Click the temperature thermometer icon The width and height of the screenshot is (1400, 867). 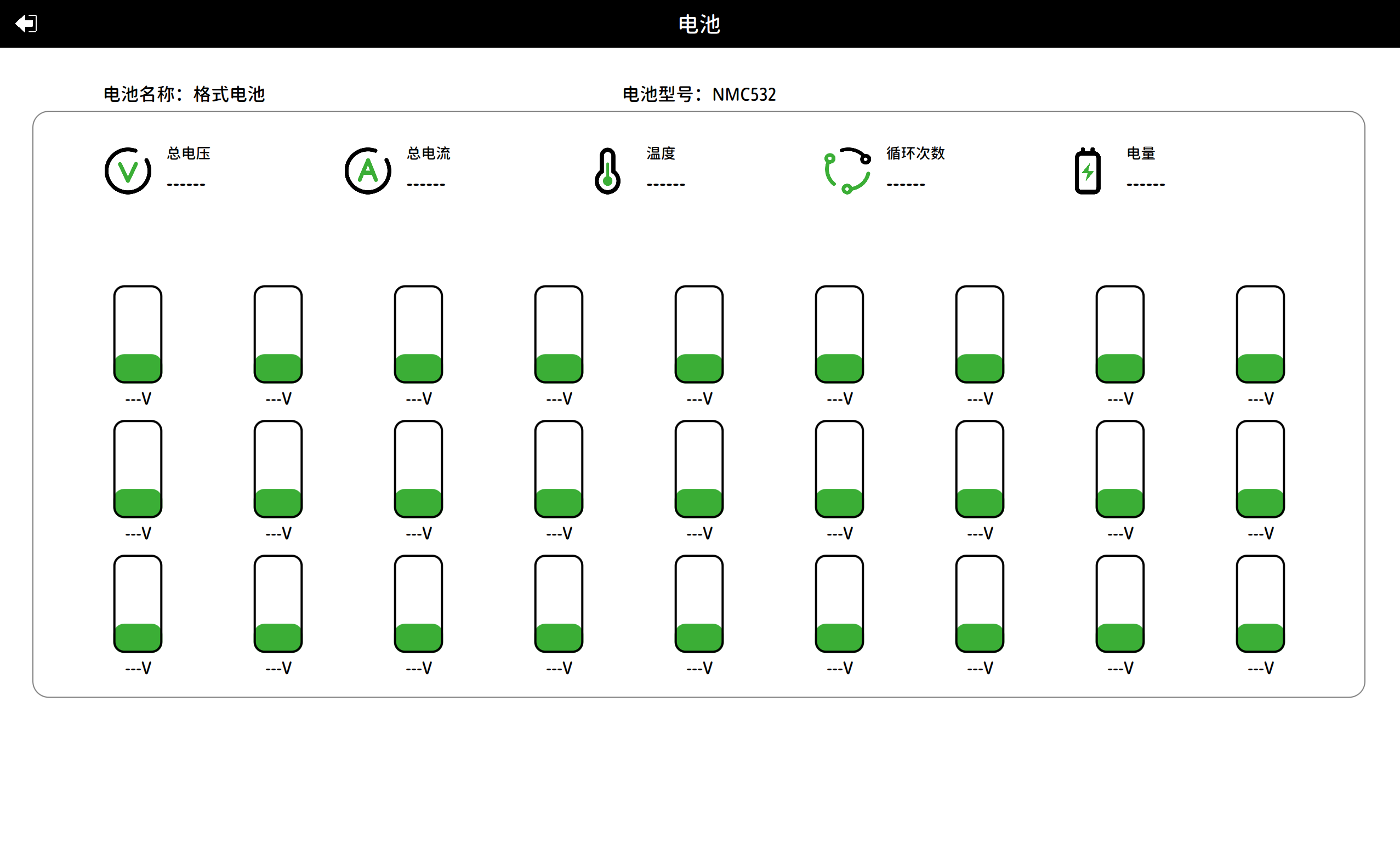pyautogui.click(x=607, y=171)
